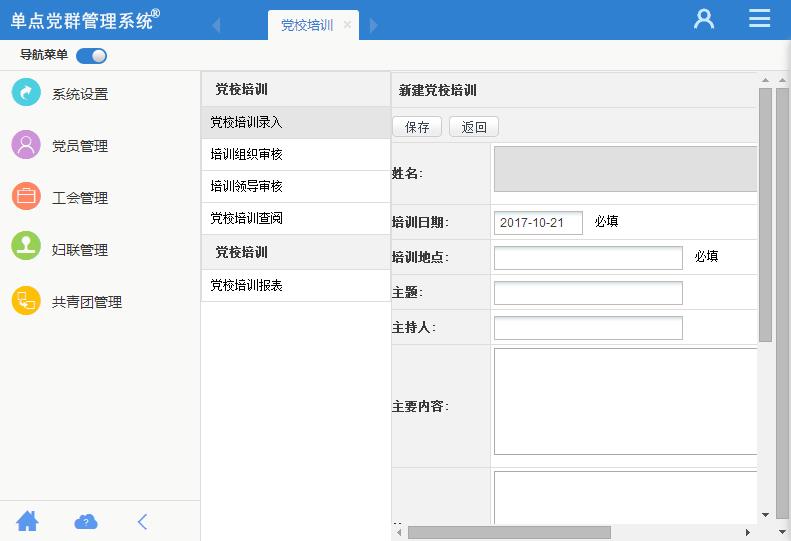Select 党校培训查阅 in submenu
This screenshot has width=791, height=541.
(296, 218)
